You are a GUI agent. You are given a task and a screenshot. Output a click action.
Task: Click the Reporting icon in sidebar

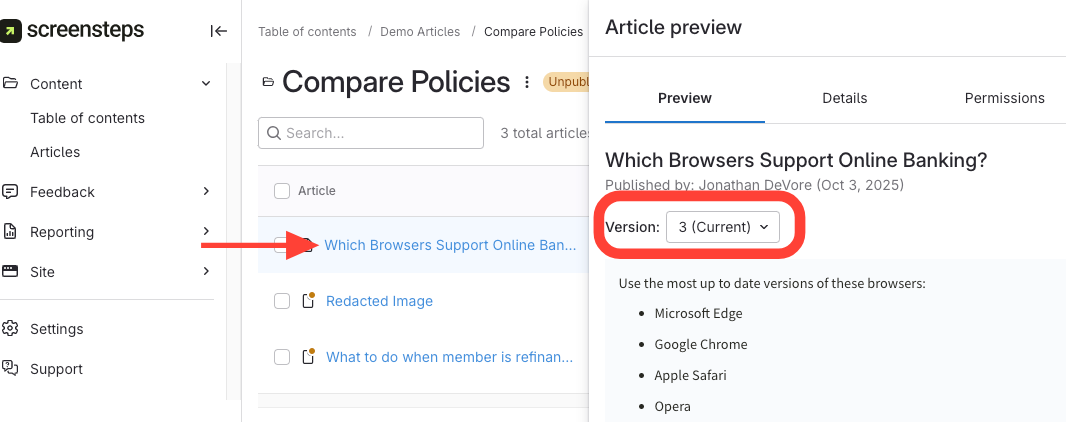click(x=11, y=232)
